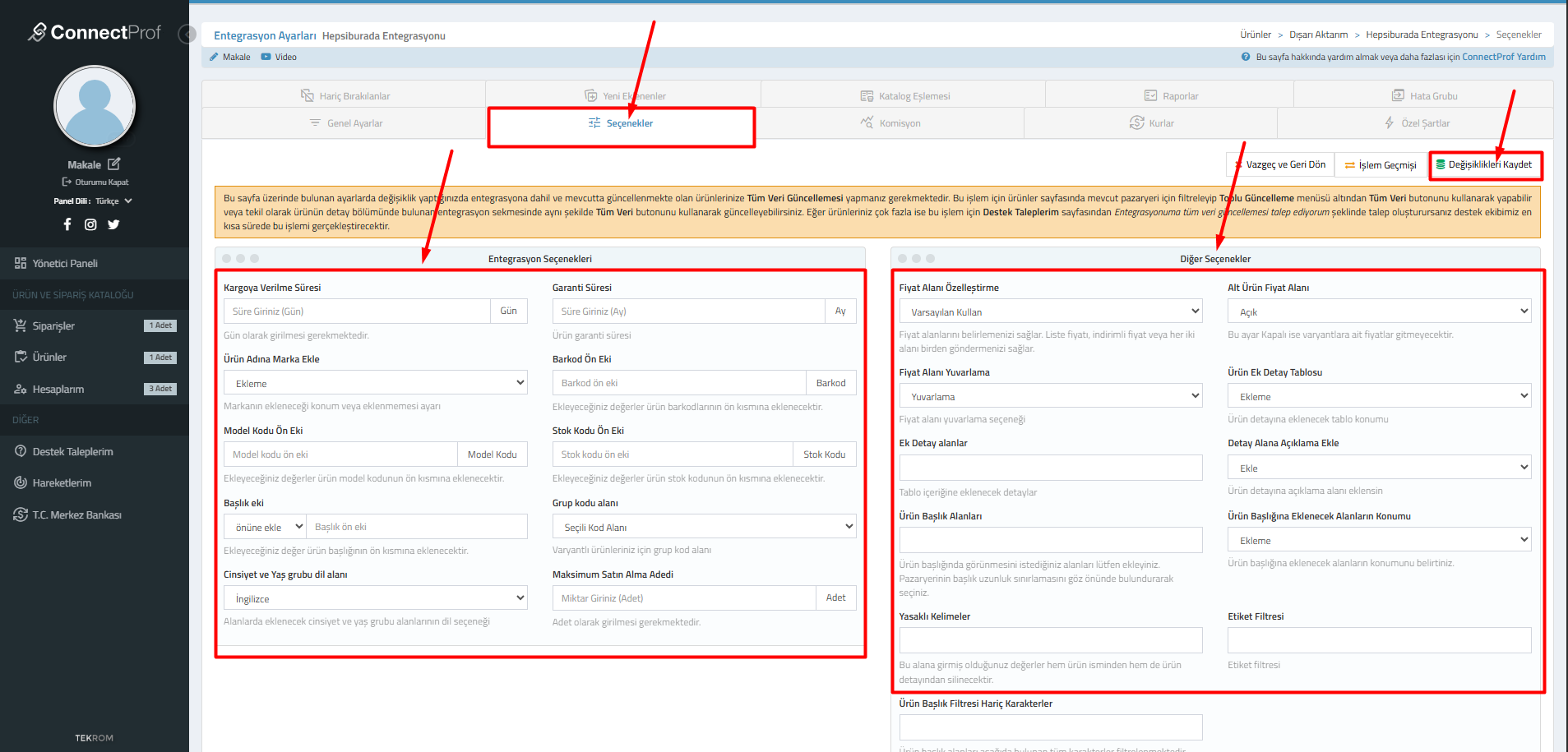Click the user avatar picture
Screen dimensions: 1568x752
point(95,107)
